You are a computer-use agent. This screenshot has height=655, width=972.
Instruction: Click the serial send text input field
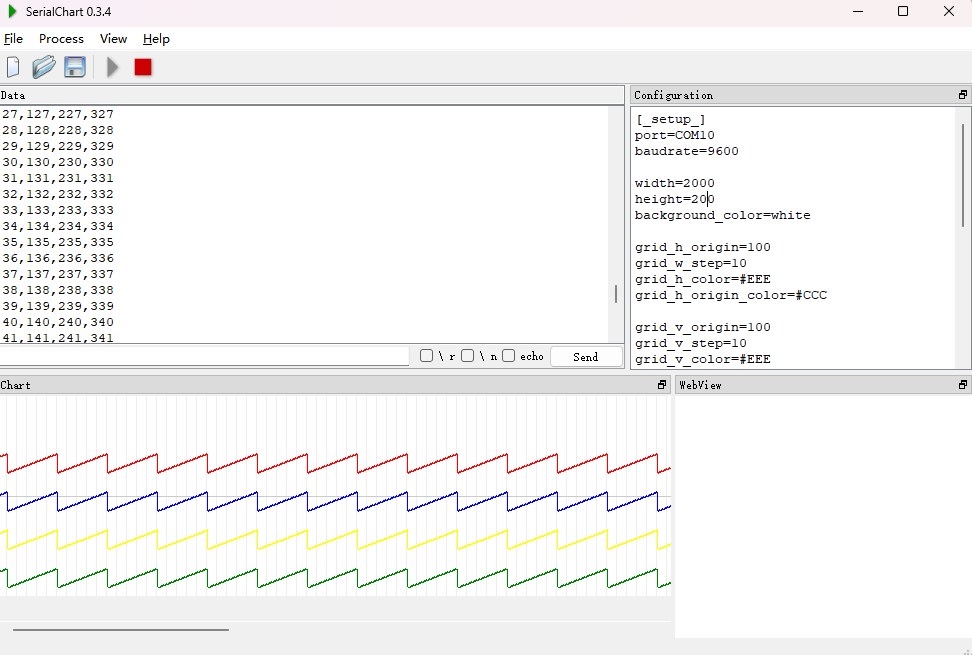click(204, 356)
